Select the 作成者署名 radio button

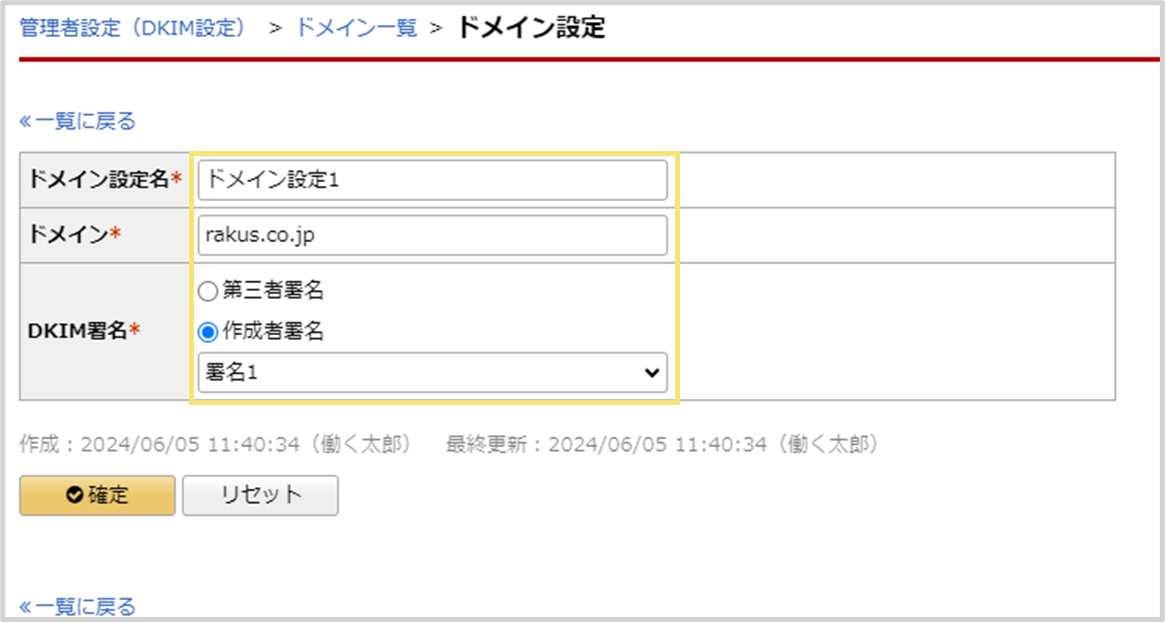coord(208,331)
